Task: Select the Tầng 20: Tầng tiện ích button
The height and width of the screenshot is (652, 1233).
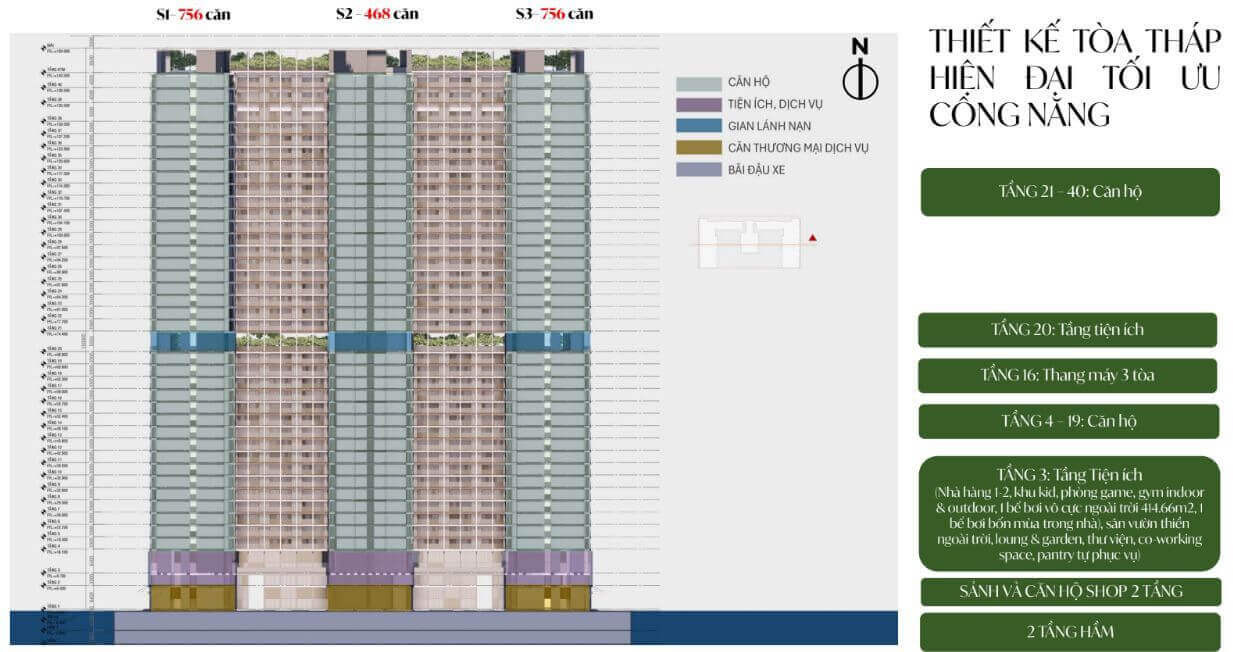Action: coord(1067,330)
